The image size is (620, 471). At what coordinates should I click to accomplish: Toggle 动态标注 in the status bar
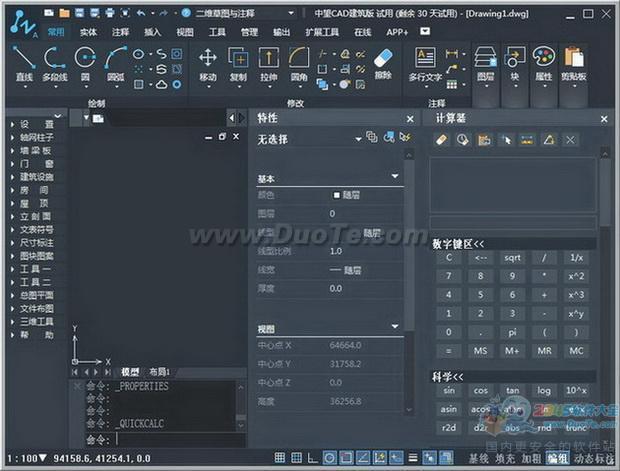point(595,459)
